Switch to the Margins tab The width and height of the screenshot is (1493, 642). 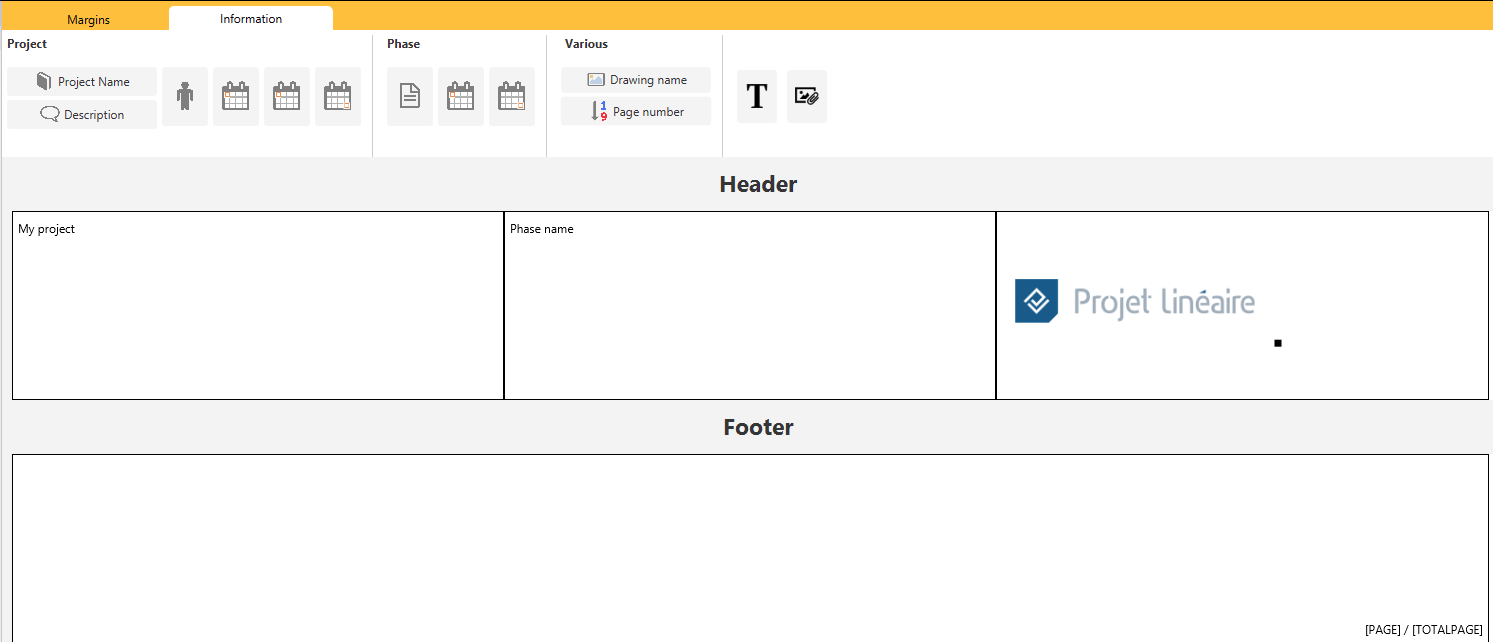88,20
